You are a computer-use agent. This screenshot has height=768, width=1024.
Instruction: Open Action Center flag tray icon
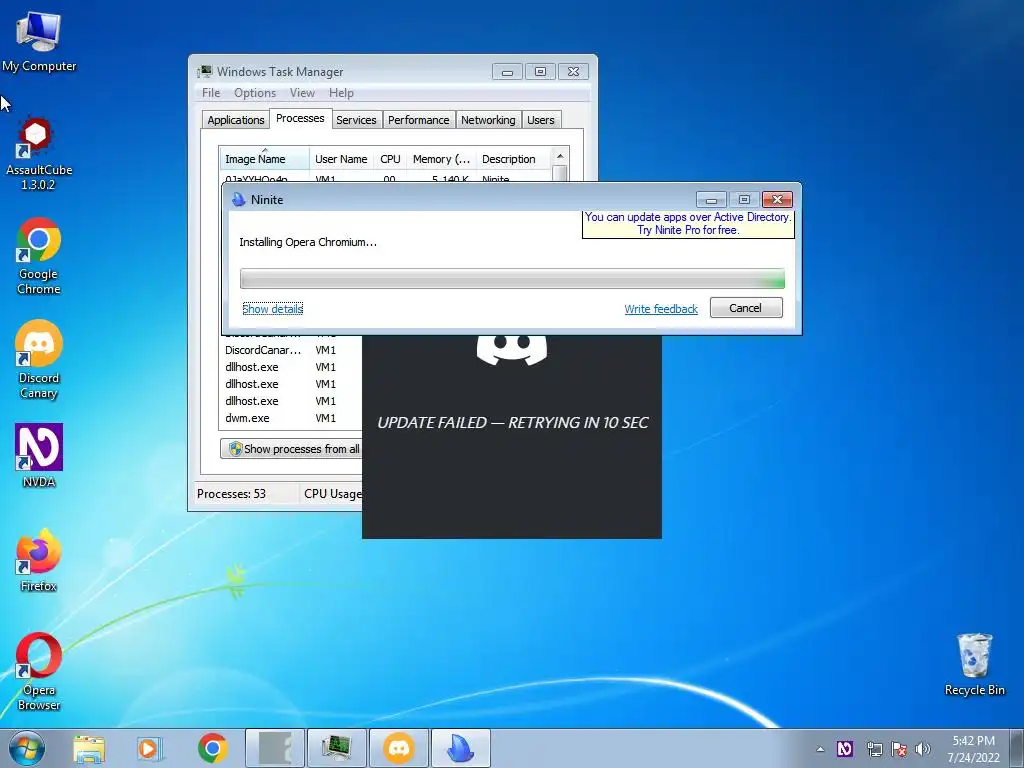(899, 748)
